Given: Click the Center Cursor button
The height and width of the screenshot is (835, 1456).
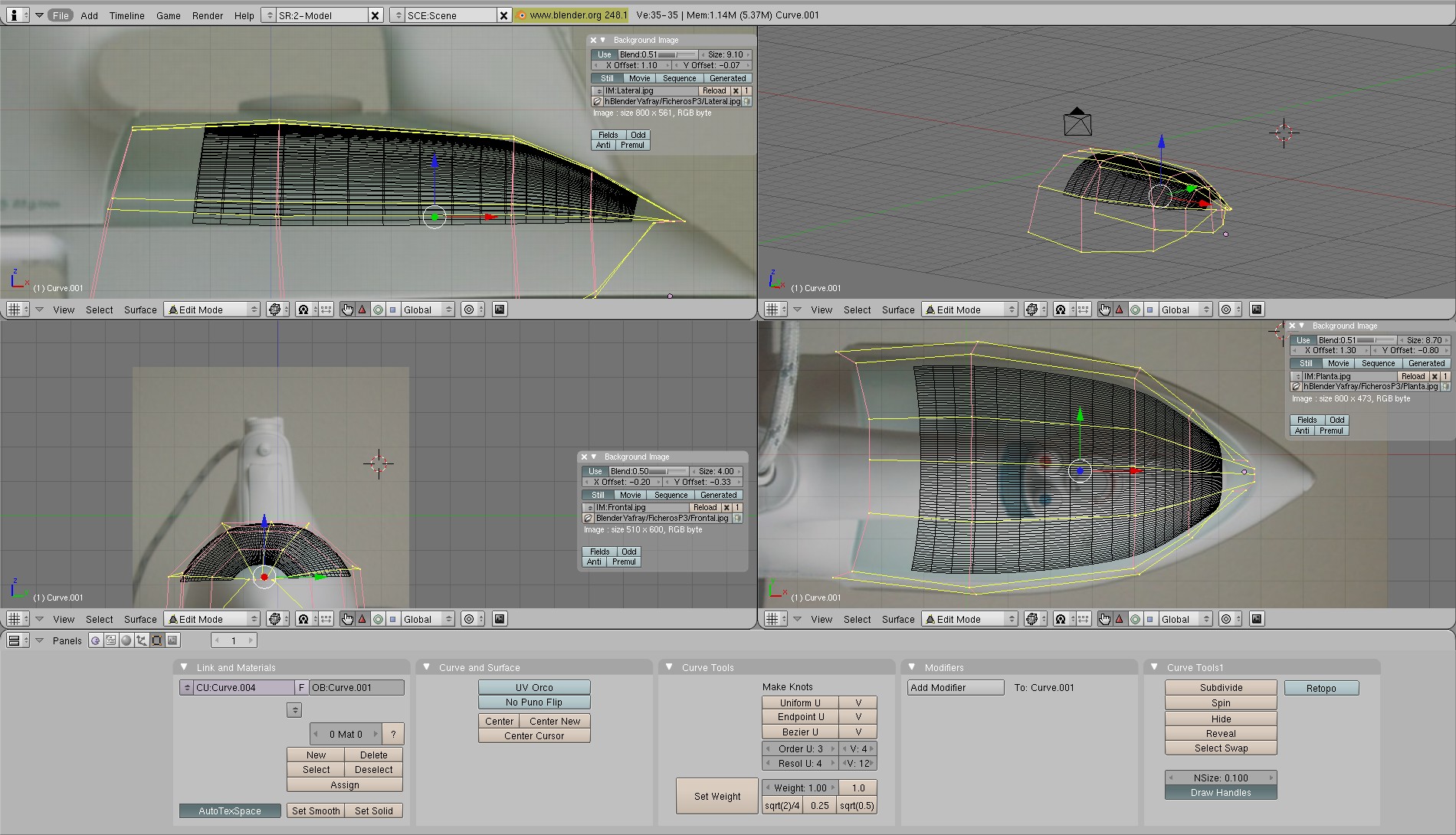Looking at the screenshot, I should coord(534,736).
